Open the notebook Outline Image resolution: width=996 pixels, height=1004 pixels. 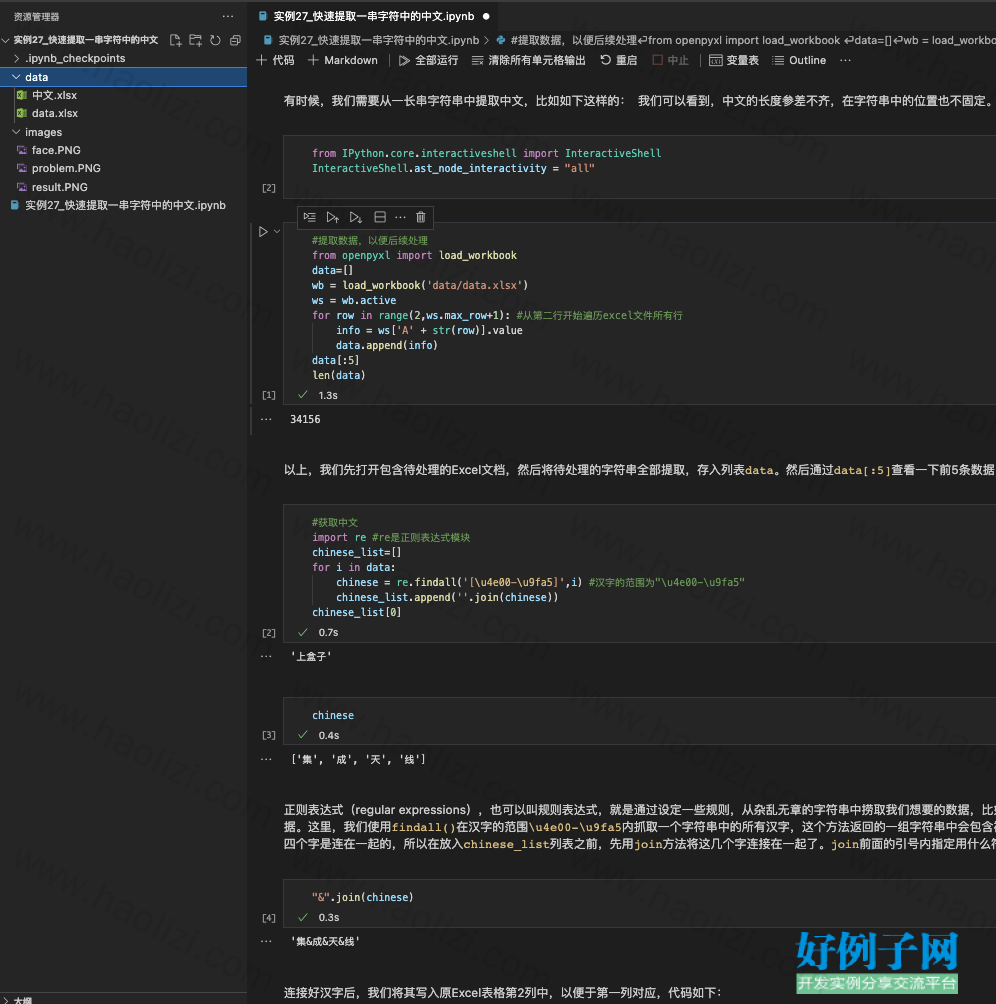pyautogui.click(x=799, y=60)
